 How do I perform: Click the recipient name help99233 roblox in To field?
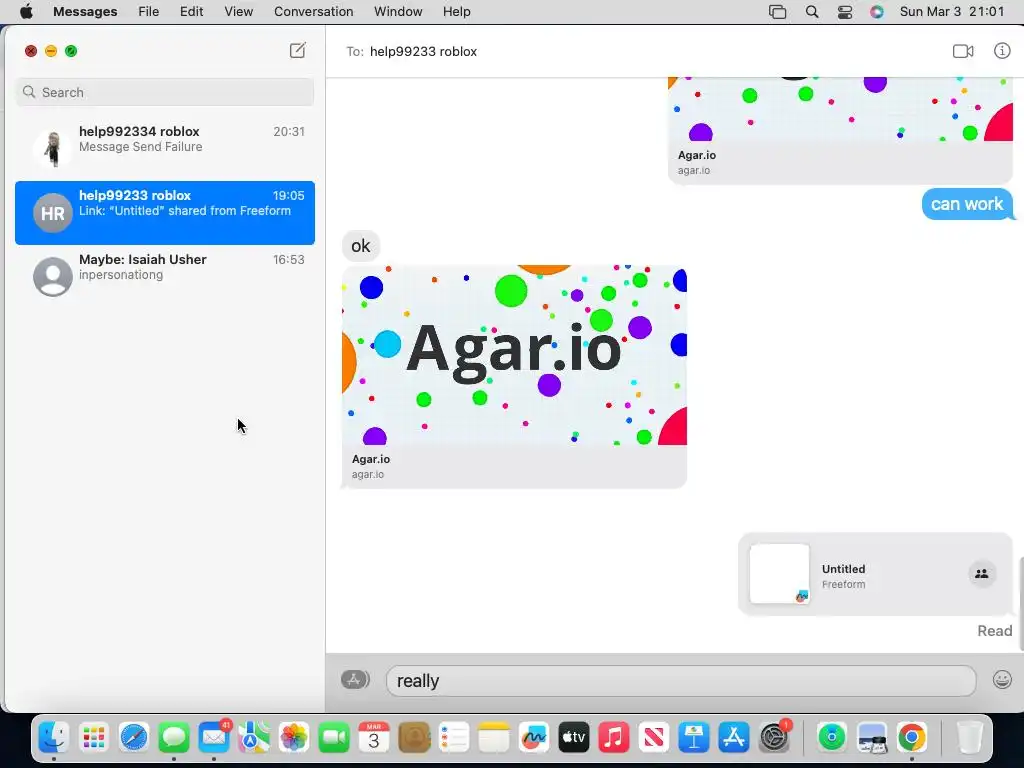(x=423, y=52)
